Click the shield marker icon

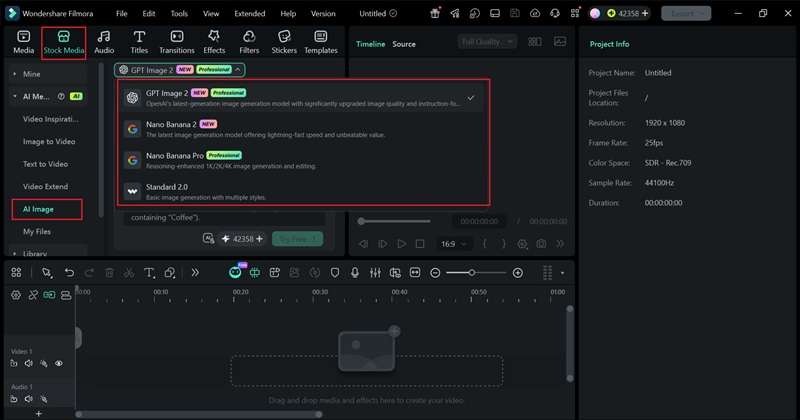[x=335, y=273]
